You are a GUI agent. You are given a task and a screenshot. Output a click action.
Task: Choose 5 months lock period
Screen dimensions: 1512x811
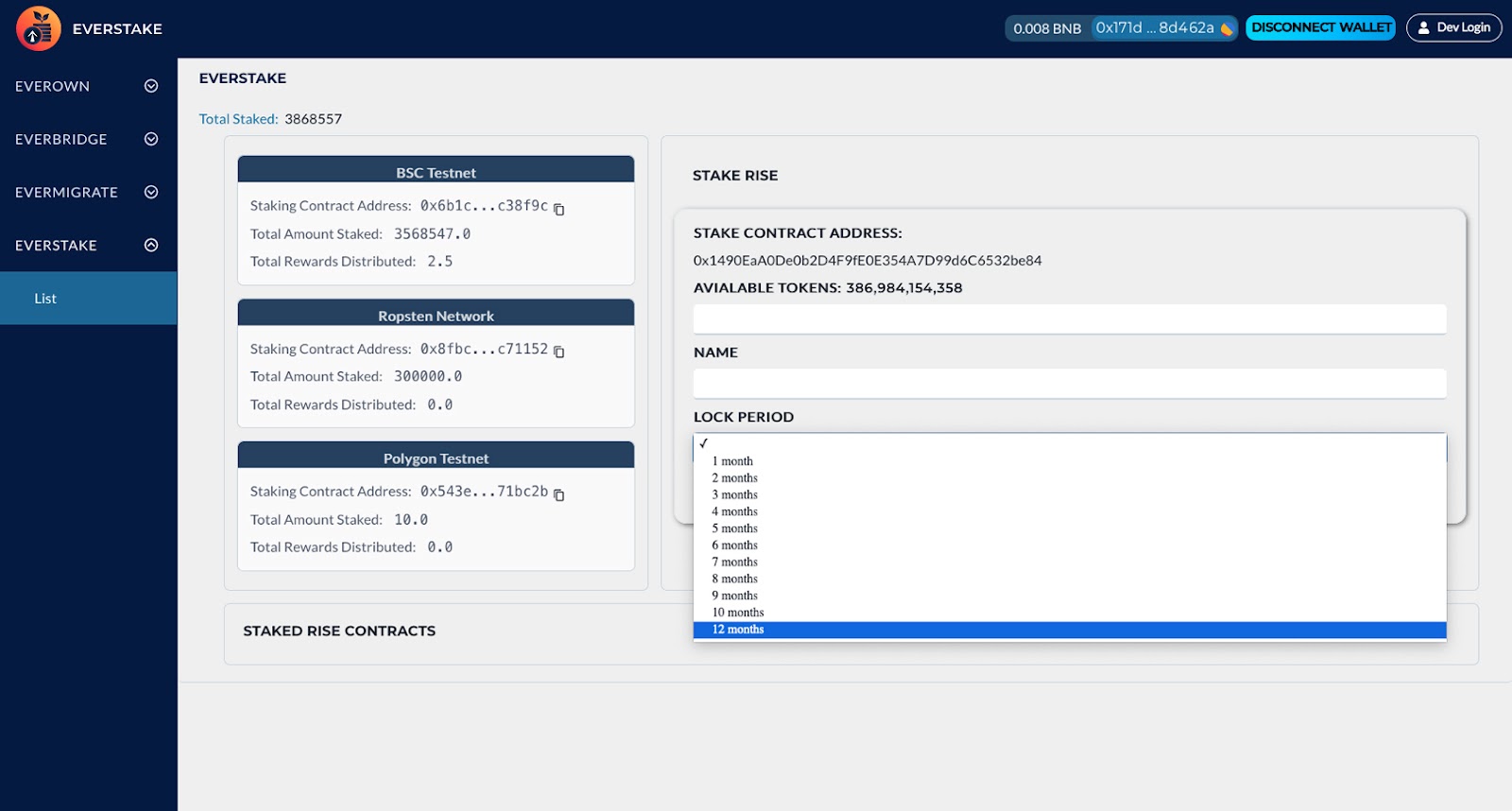pos(1070,528)
